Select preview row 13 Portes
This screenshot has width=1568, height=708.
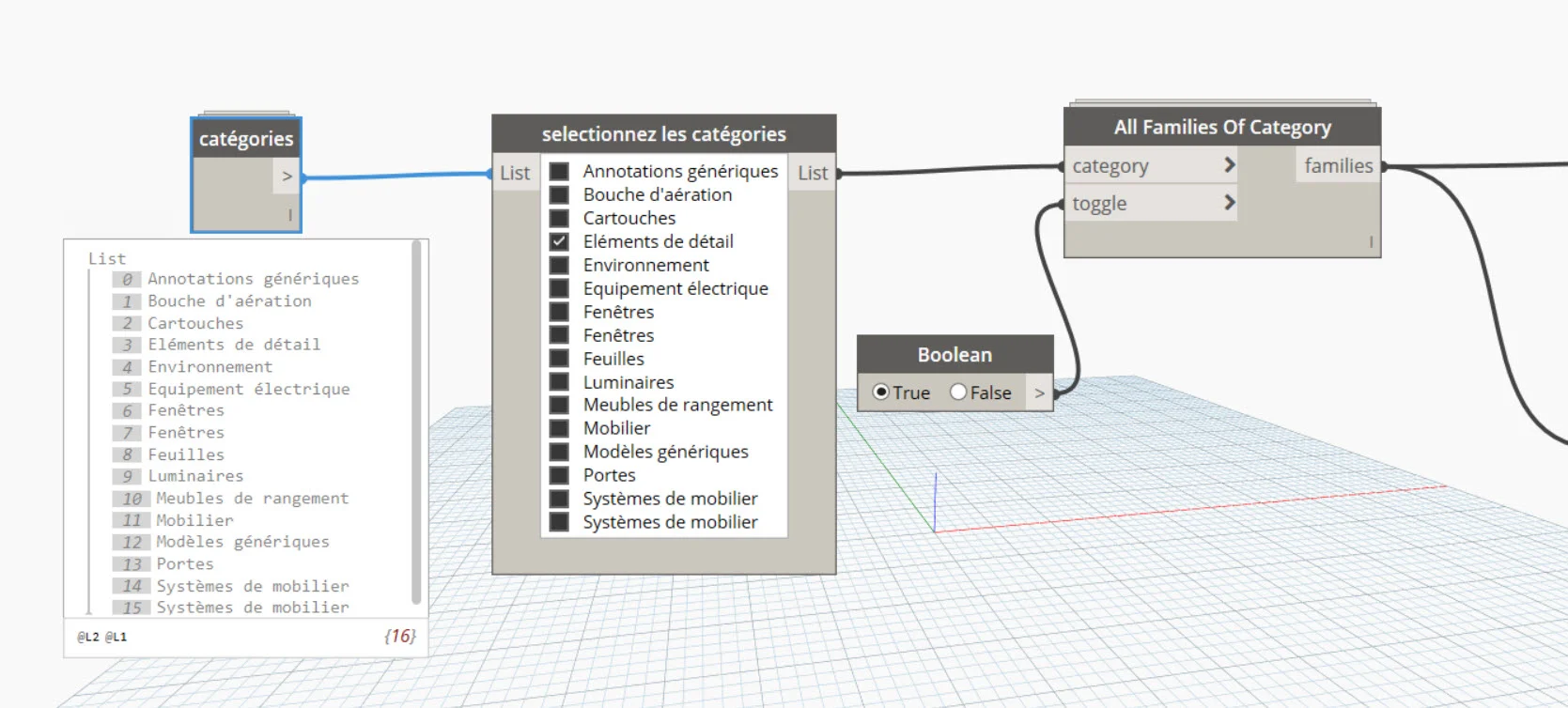163,564
